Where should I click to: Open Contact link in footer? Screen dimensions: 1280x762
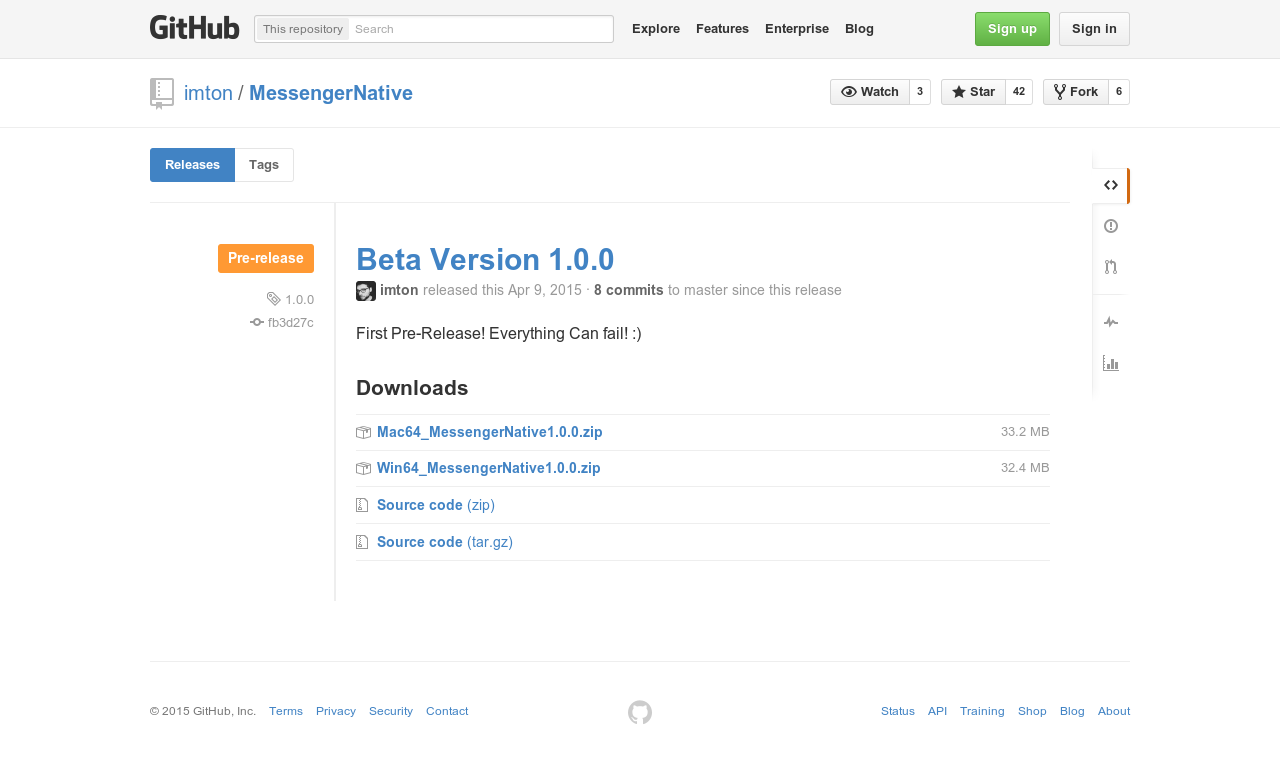[447, 712]
